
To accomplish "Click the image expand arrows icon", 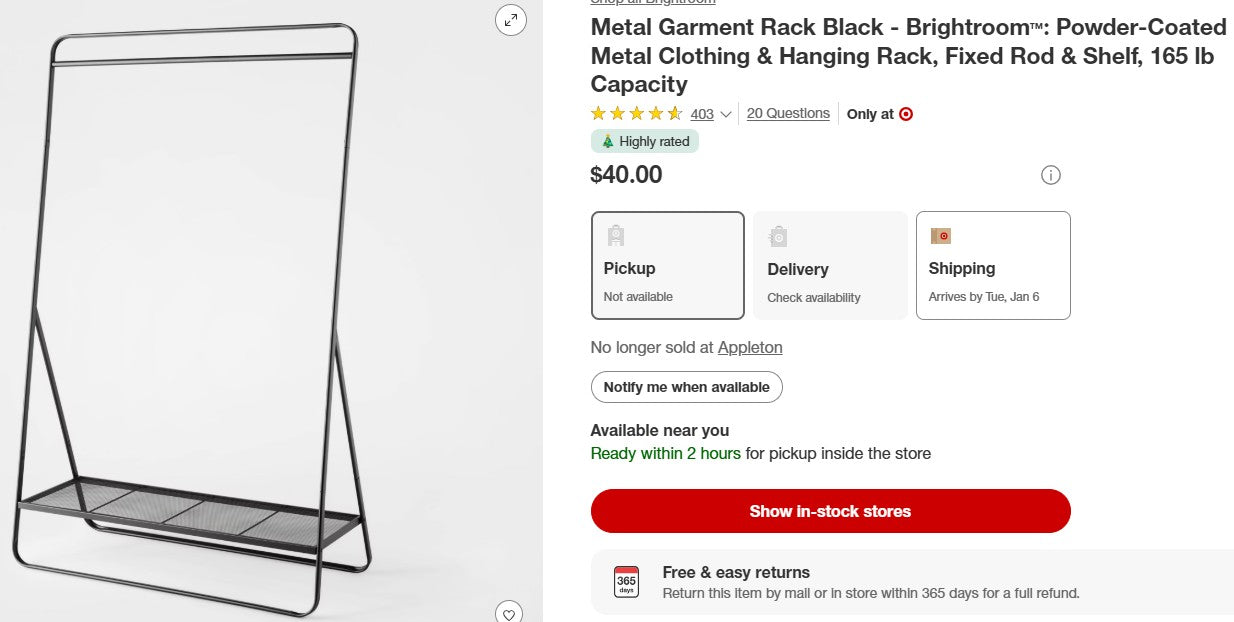I will point(511,20).
